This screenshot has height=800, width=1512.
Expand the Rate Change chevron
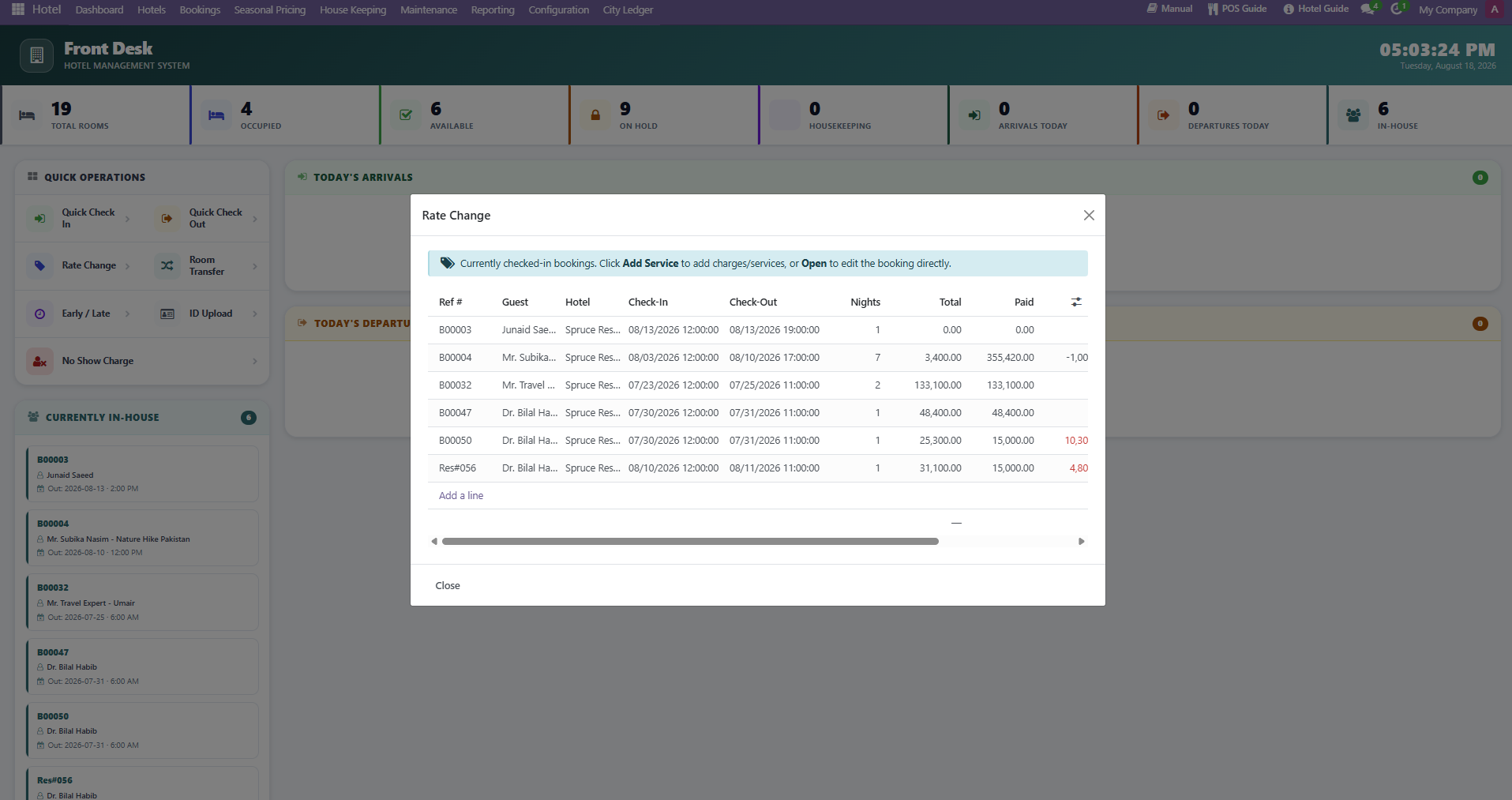tap(127, 266)
